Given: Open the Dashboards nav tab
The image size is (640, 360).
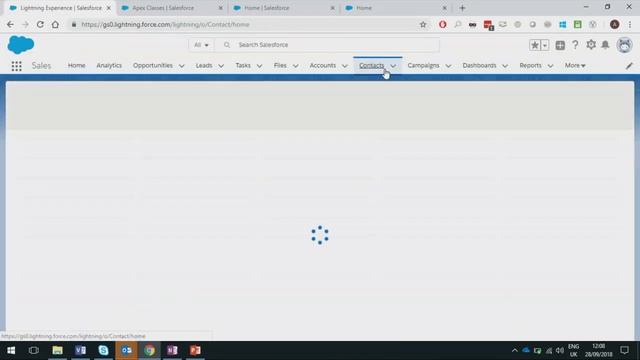Looking at the screenshot, I should click(x=479, y=65).
